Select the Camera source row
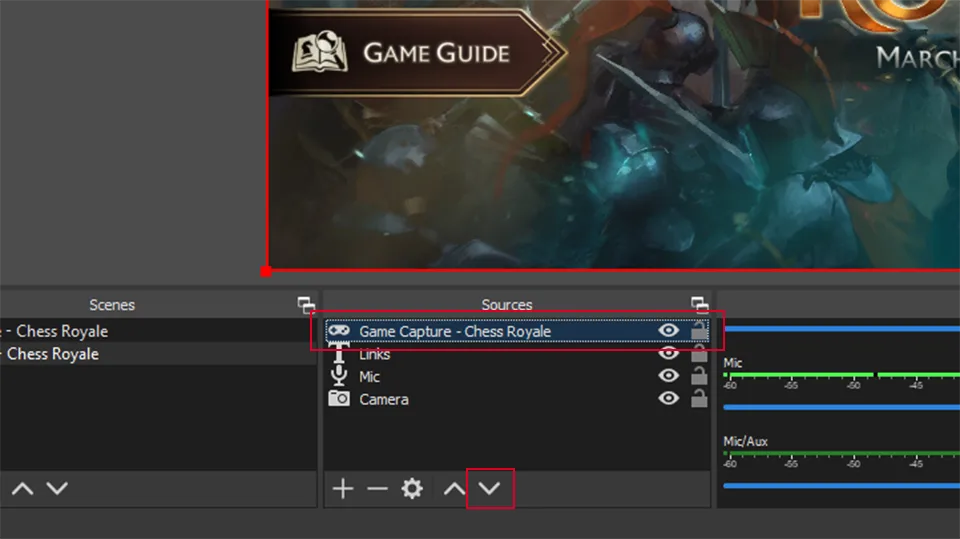Image resolution: width=960 pixels, height=539 pixels. pyautogui.click(x=517, y=399)
